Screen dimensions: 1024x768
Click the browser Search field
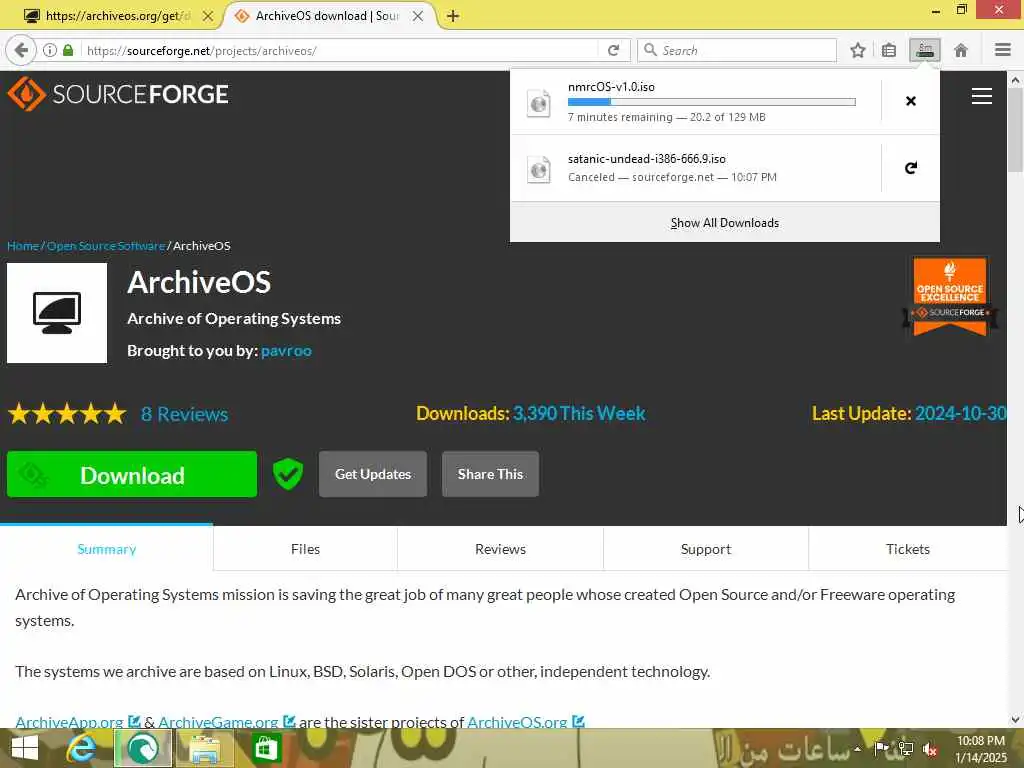click(x=737, y=50)
